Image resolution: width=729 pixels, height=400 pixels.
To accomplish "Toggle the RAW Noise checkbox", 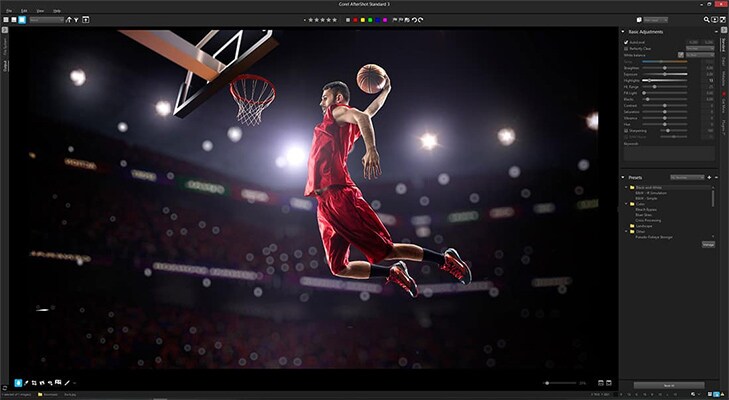I will tap(626, 137).
